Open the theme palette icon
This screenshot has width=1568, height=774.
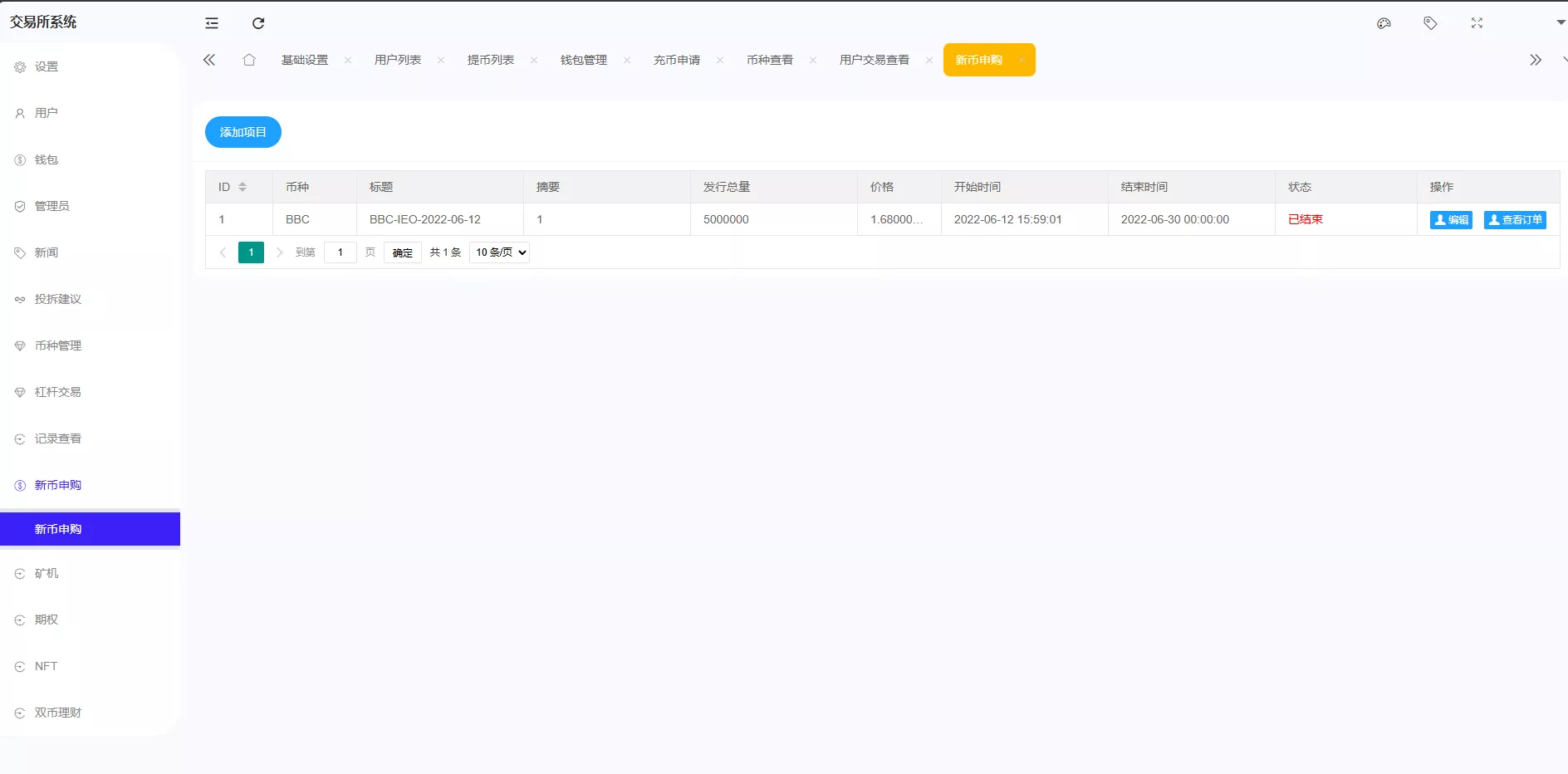click(x=1384, y=23)
